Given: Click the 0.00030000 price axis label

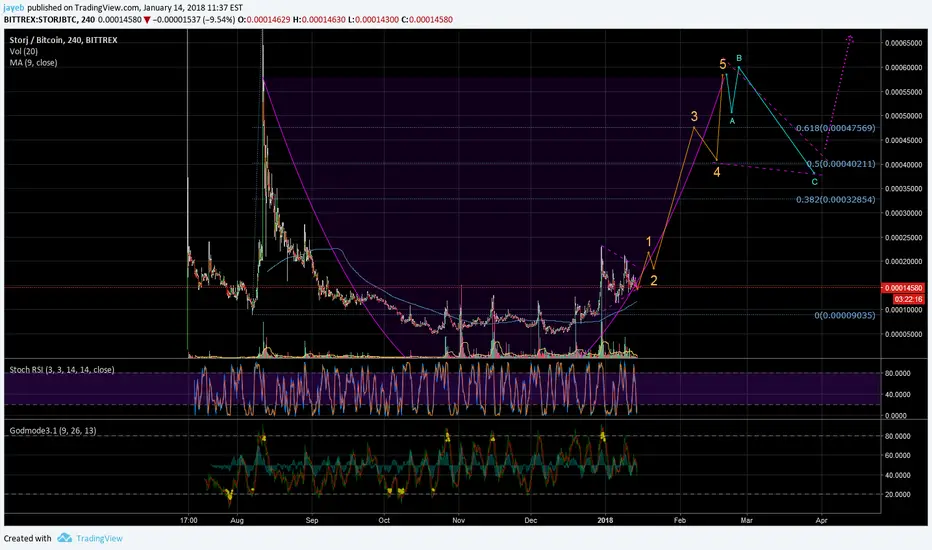Looking at the screenshot, I should pos(903,213).
